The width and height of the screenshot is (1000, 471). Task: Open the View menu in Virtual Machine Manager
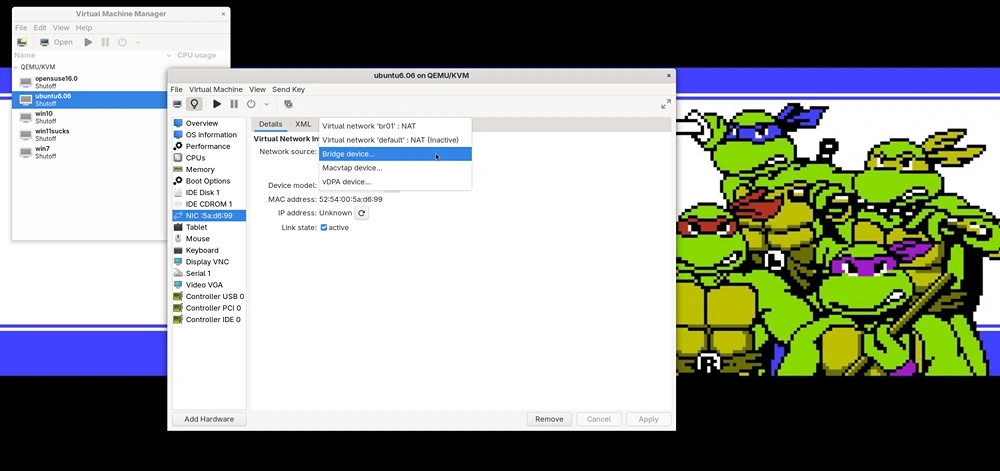(x=61, y=28)
